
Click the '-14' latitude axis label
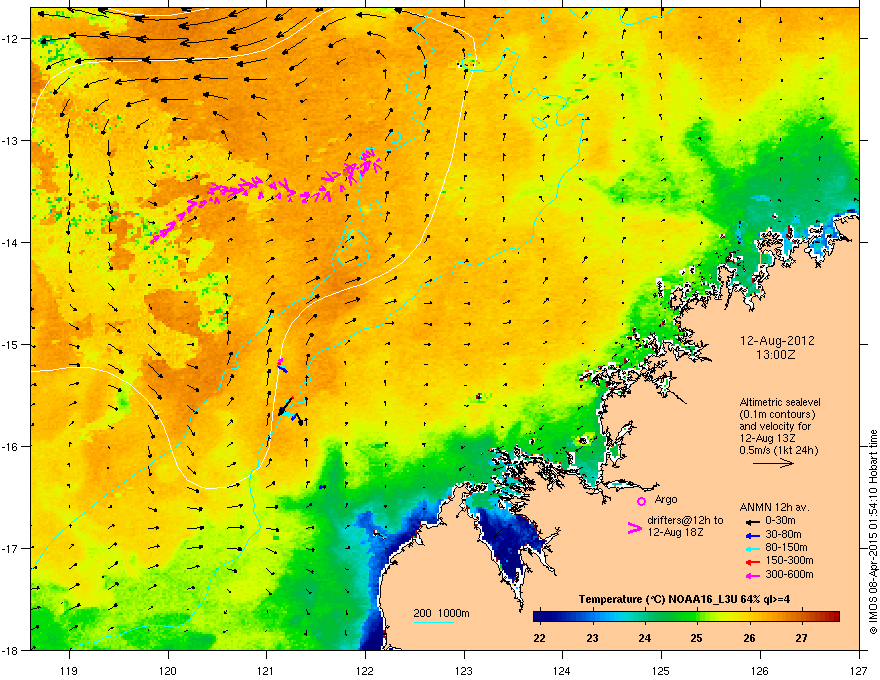(x=10, y=242)
